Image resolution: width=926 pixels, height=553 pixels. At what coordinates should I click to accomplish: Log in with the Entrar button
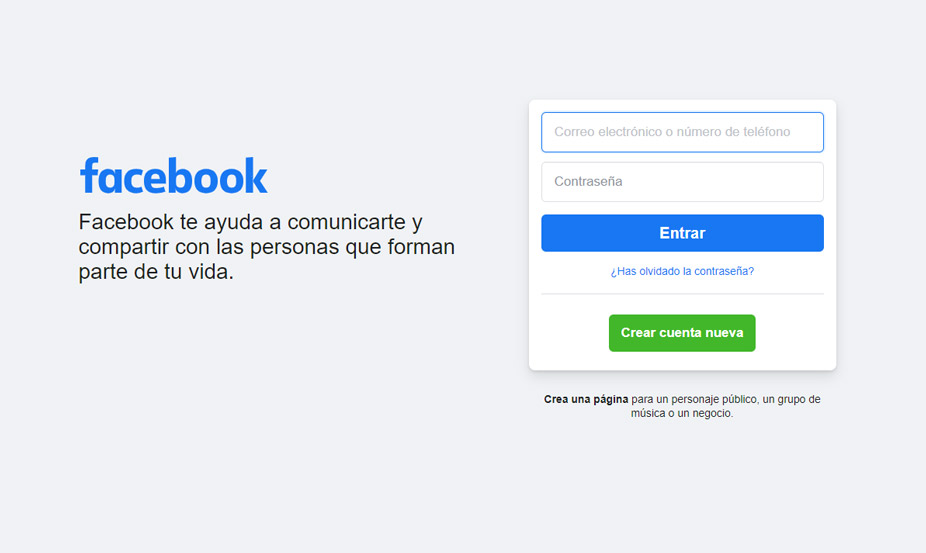(682, 233)
